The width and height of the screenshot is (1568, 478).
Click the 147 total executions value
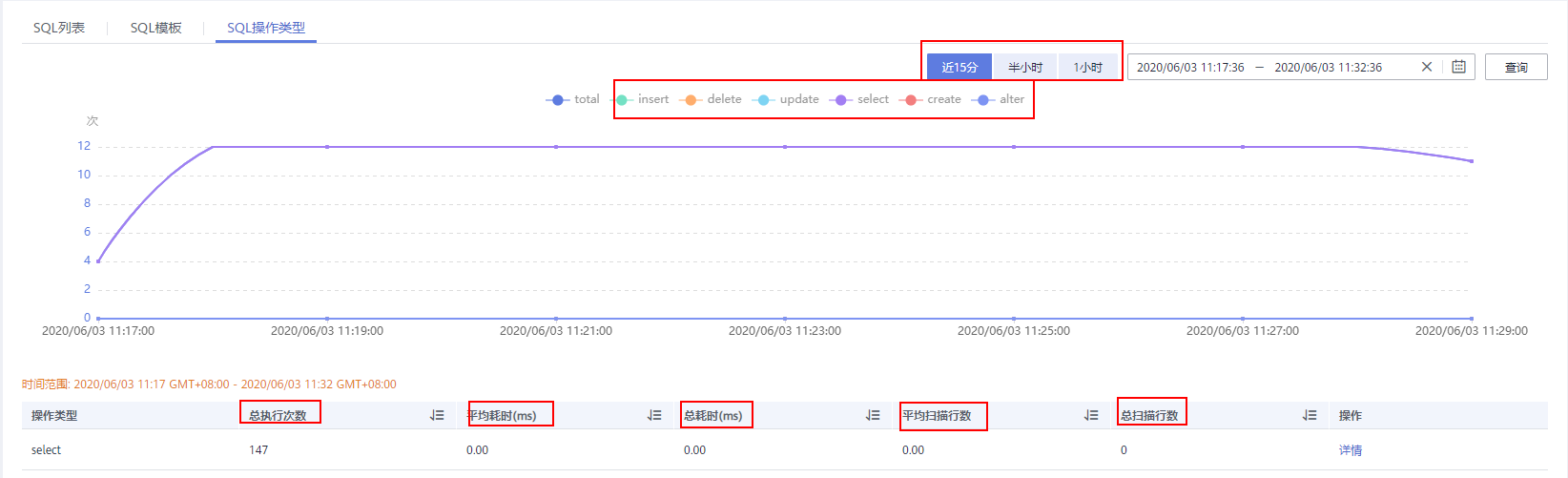pyautogui.click(x=258, y=450)
